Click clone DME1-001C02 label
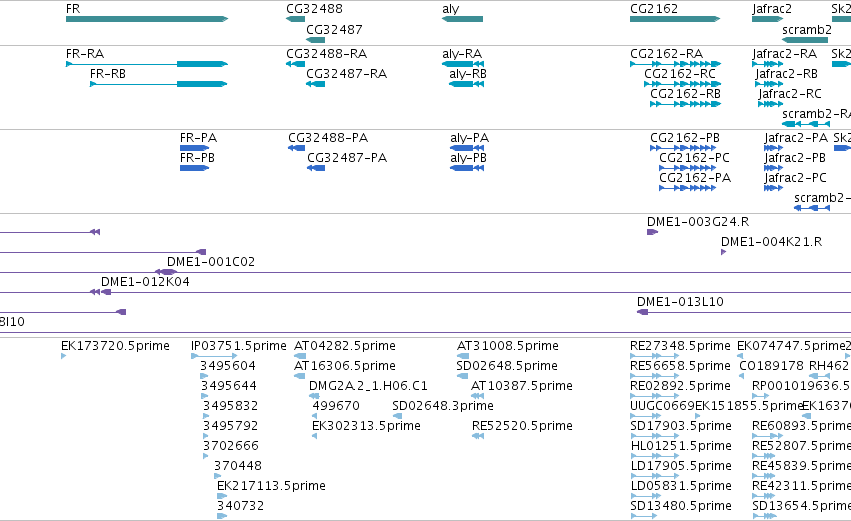This screenshot has width=851, height=521. 211,262
